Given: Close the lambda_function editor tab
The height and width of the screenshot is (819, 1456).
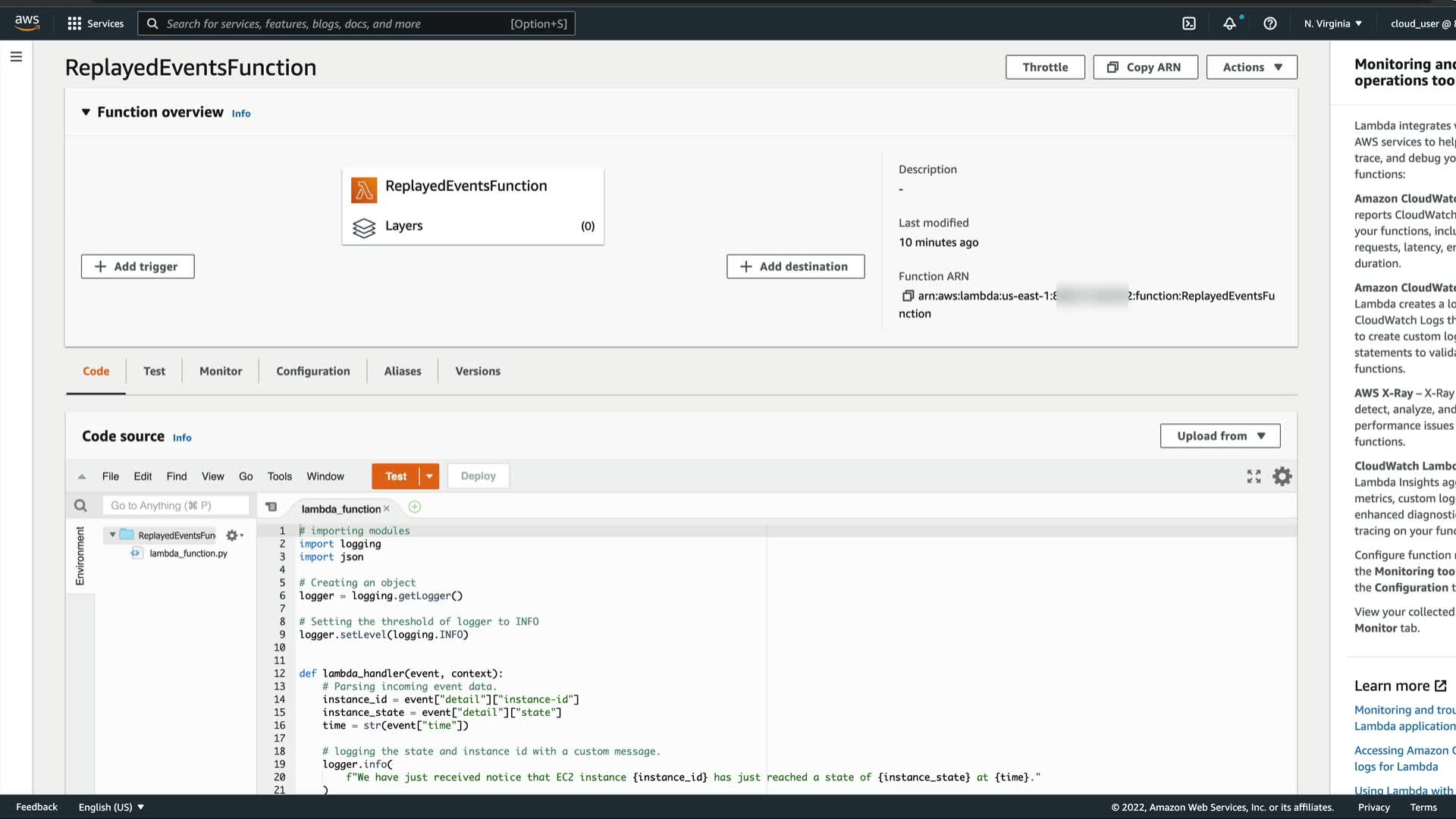Looking at the screenshot, I should (x=387, y=509).
